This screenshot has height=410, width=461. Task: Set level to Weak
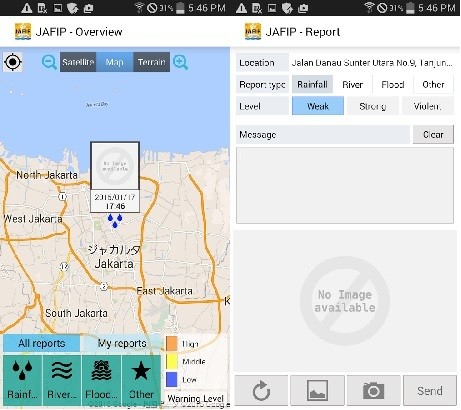click(x=318, y=106)
